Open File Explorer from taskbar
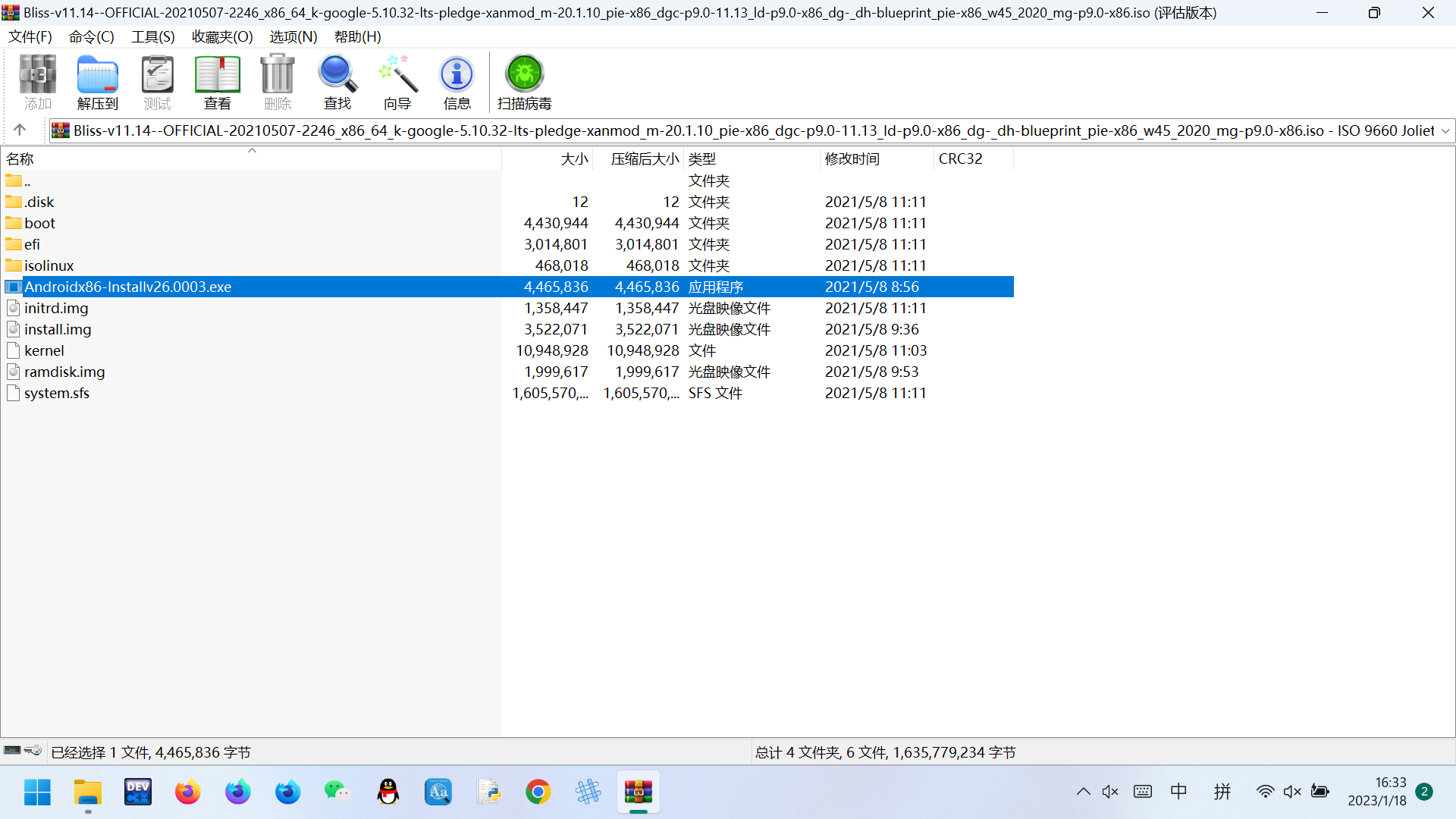The height and width of the screenshot is (819, 1456). click(x=88, y=792)
